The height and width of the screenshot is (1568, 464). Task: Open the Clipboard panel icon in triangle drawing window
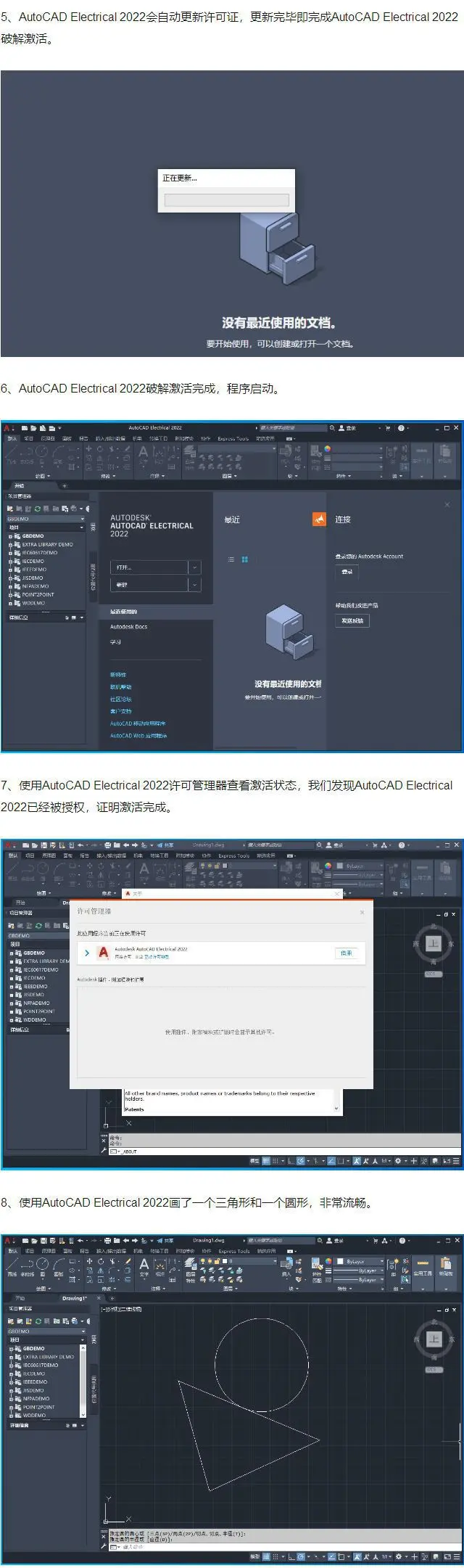click(446, 1265)
